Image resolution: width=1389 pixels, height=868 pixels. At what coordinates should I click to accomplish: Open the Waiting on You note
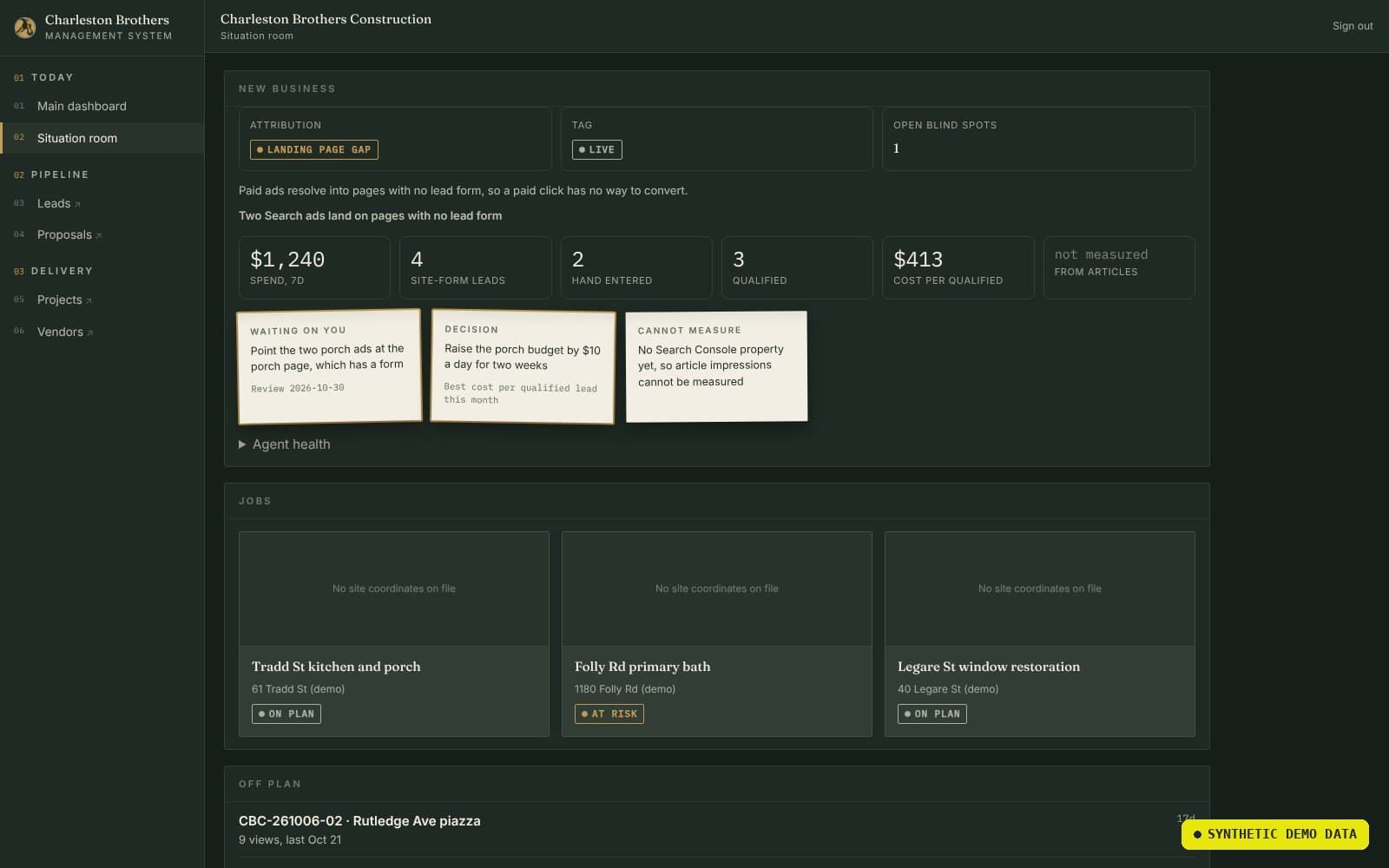coord(330,366)
